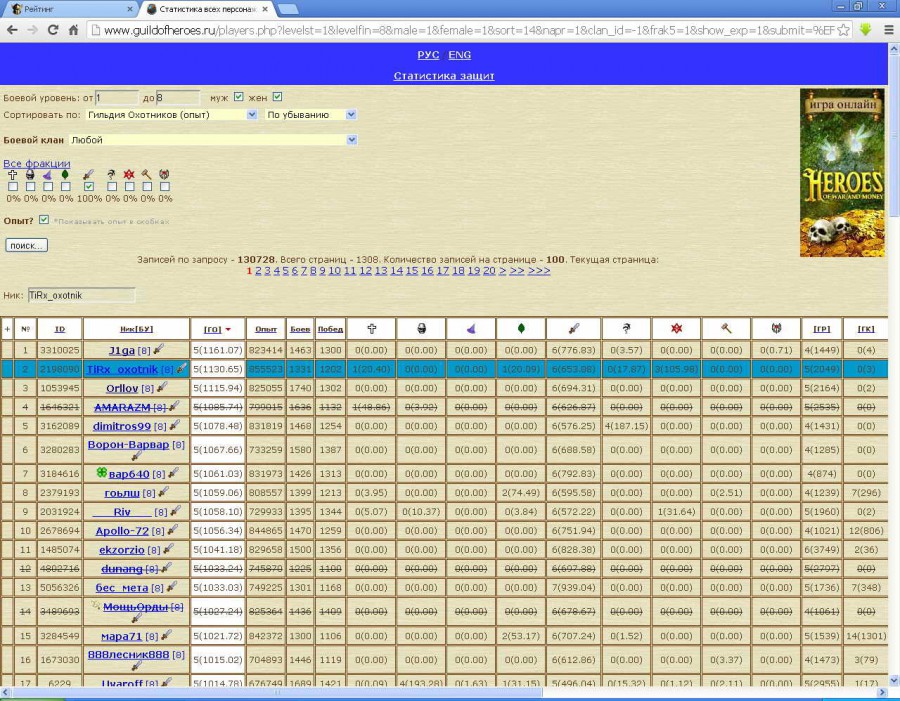Sort by the Tribal mask column header
The width and height of the screenshot is (900, 701).
(776, 328)
